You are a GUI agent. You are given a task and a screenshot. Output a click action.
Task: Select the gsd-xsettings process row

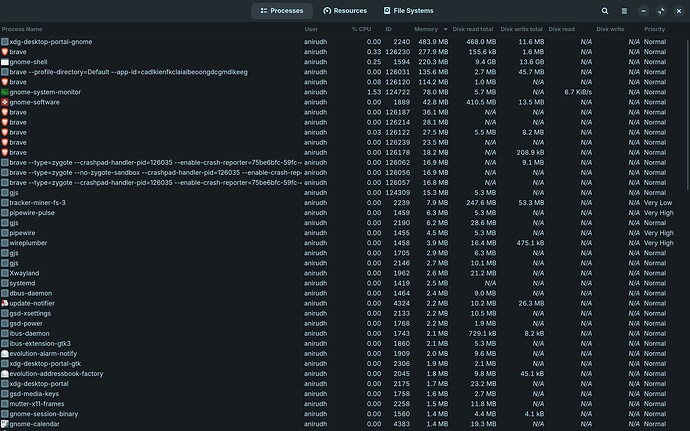click(x=343, y=313)
